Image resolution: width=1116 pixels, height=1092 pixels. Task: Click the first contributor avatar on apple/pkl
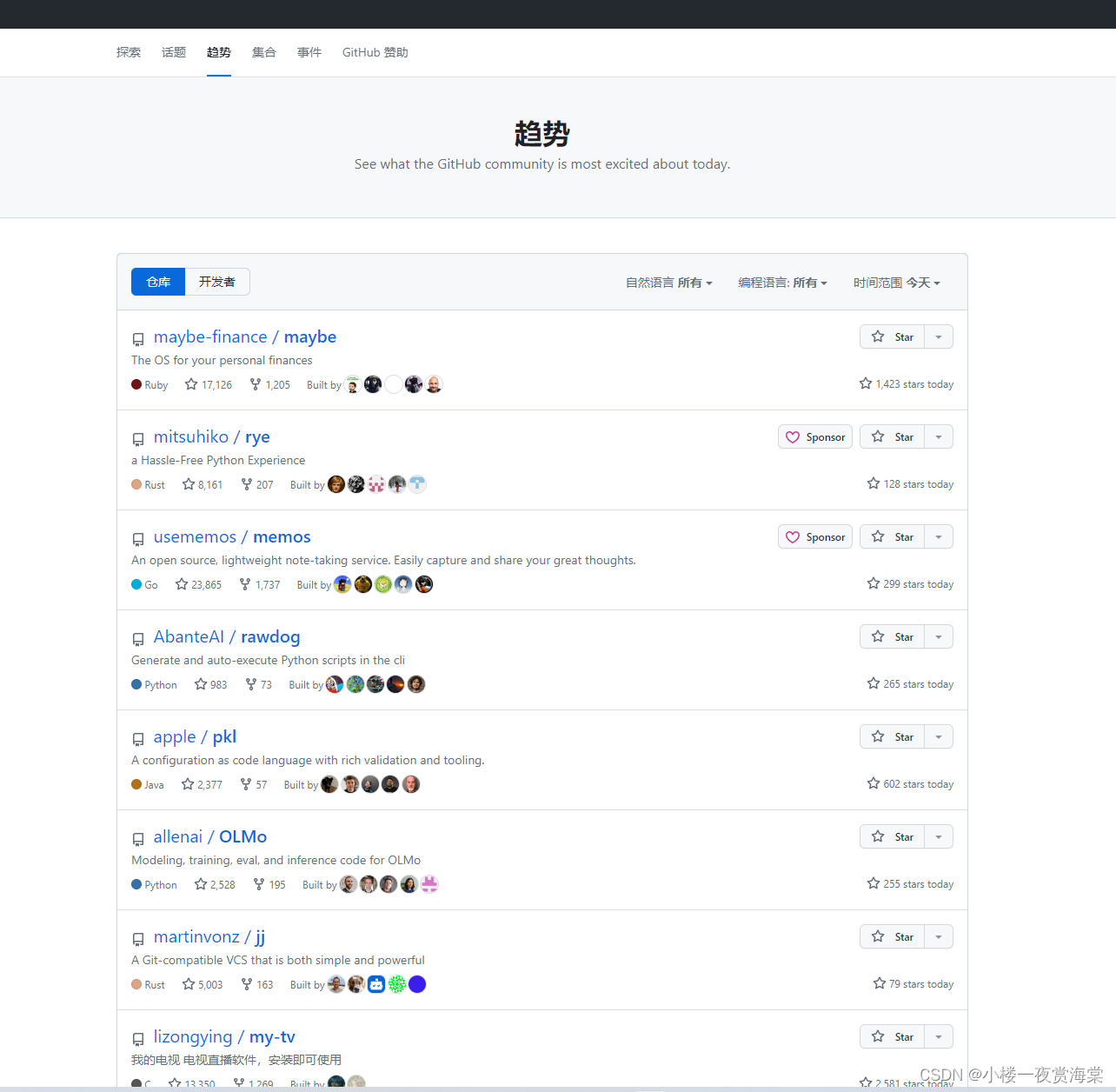329,784
